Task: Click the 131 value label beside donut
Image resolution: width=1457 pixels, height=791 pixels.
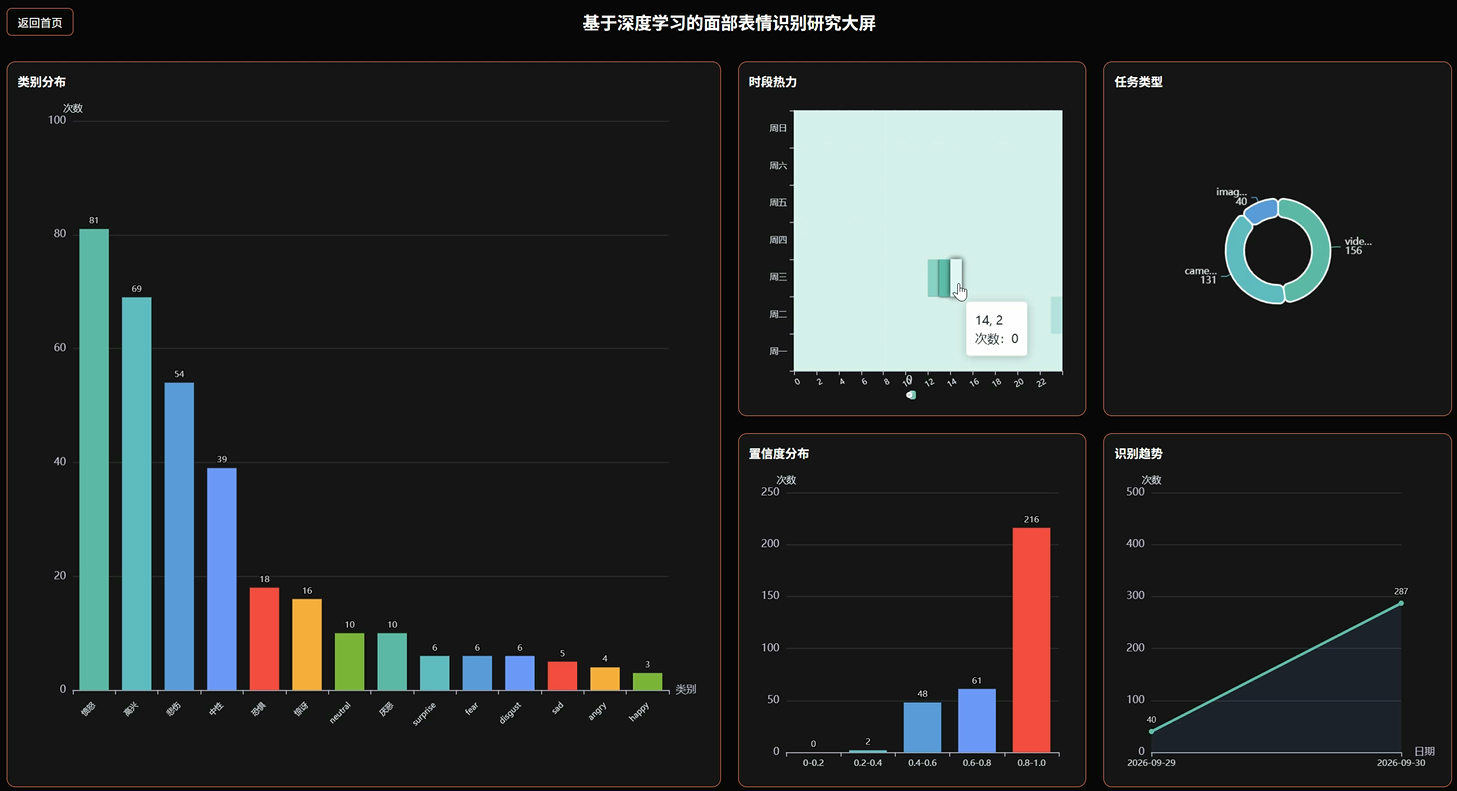Action: 1208,280
